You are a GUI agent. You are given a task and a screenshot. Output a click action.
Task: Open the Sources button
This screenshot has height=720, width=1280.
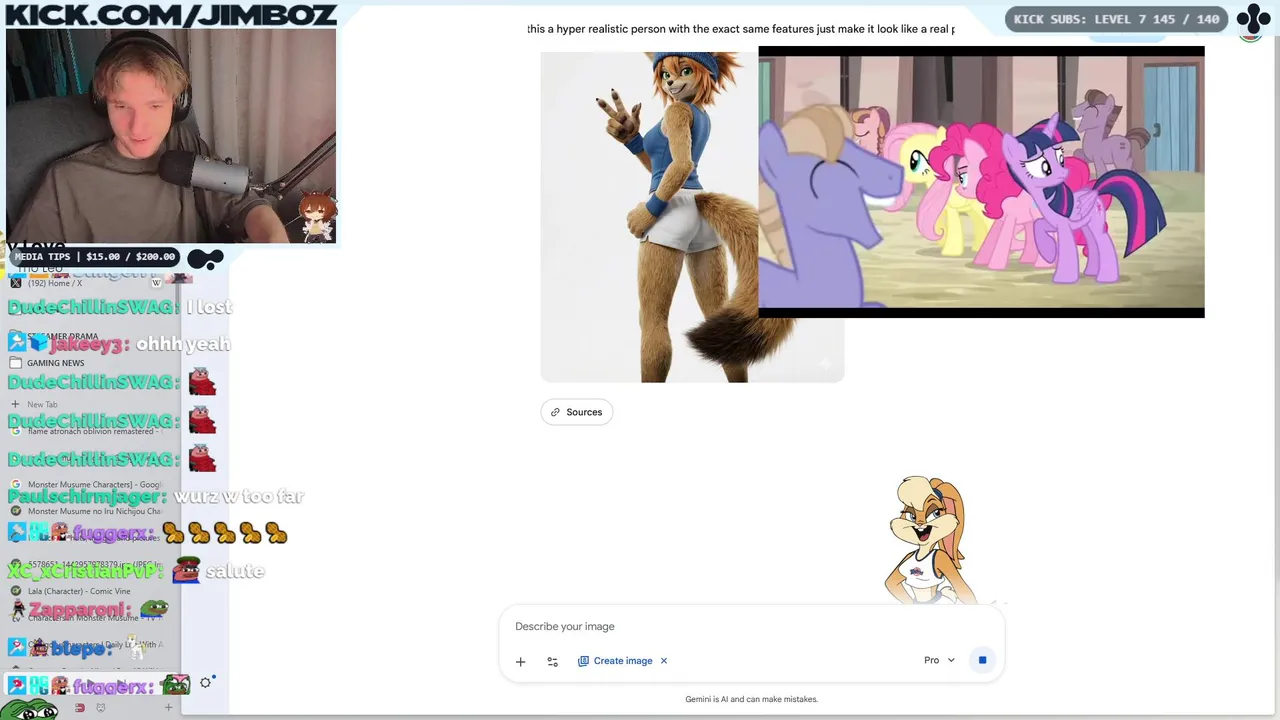(x=576, y=412)
